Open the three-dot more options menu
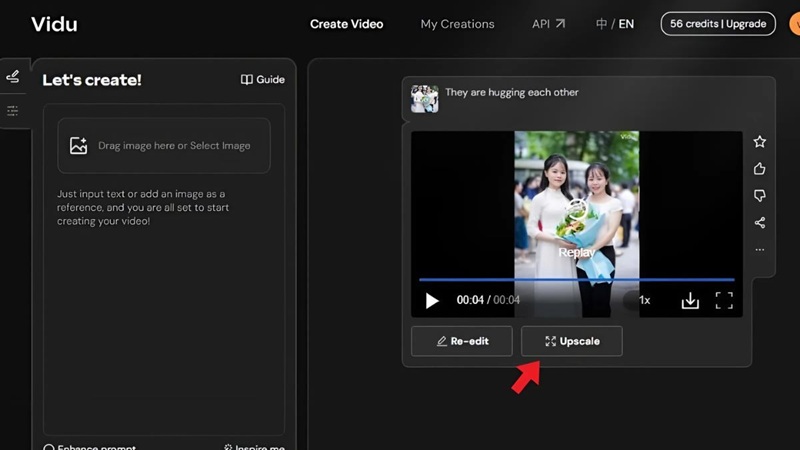This screenshot has height=450, width=800. (759, 249)
